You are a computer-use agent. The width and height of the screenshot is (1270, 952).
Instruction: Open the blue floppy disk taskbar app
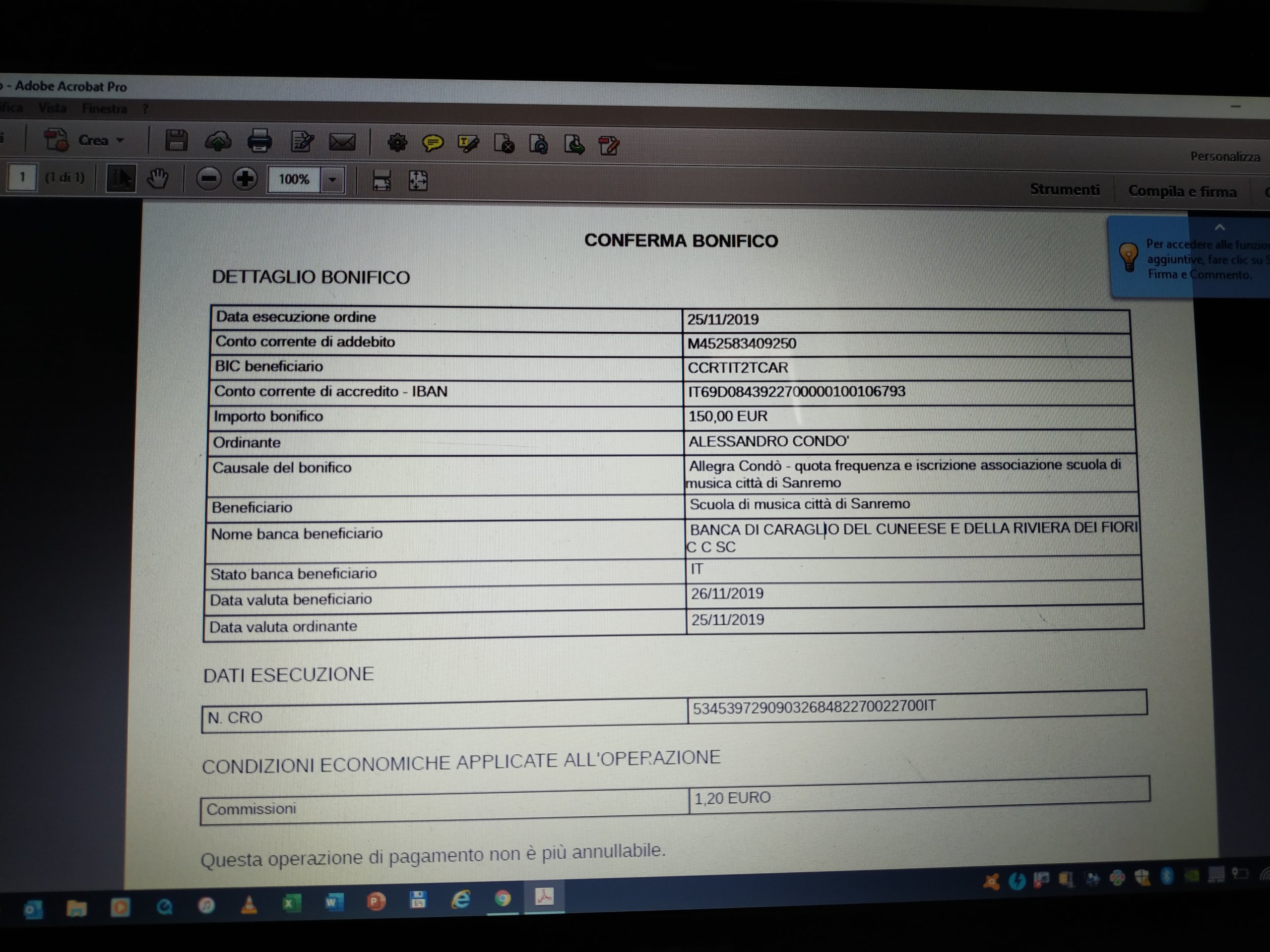tap(418, 900)
